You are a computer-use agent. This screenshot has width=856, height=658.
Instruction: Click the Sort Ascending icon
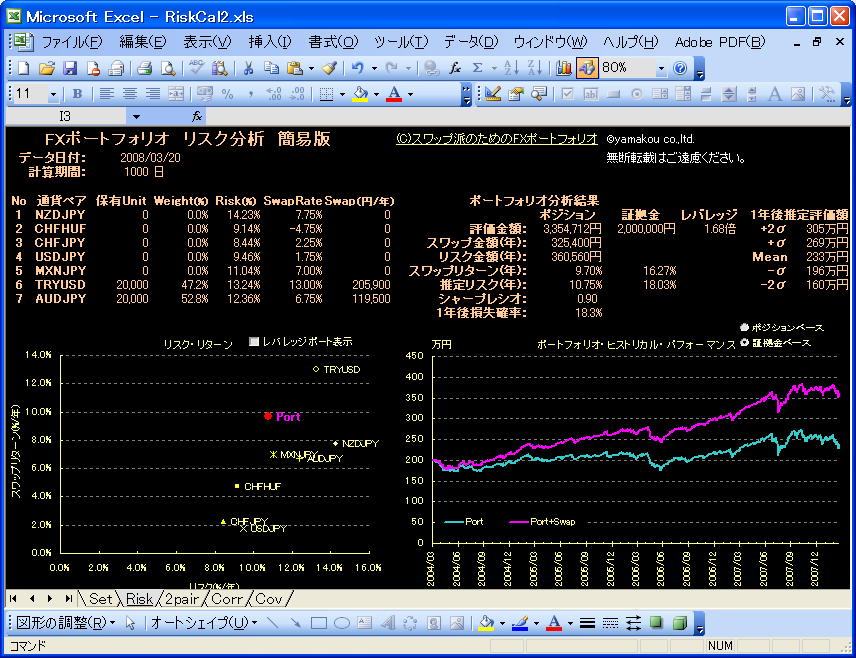click(x=510, y=68)
